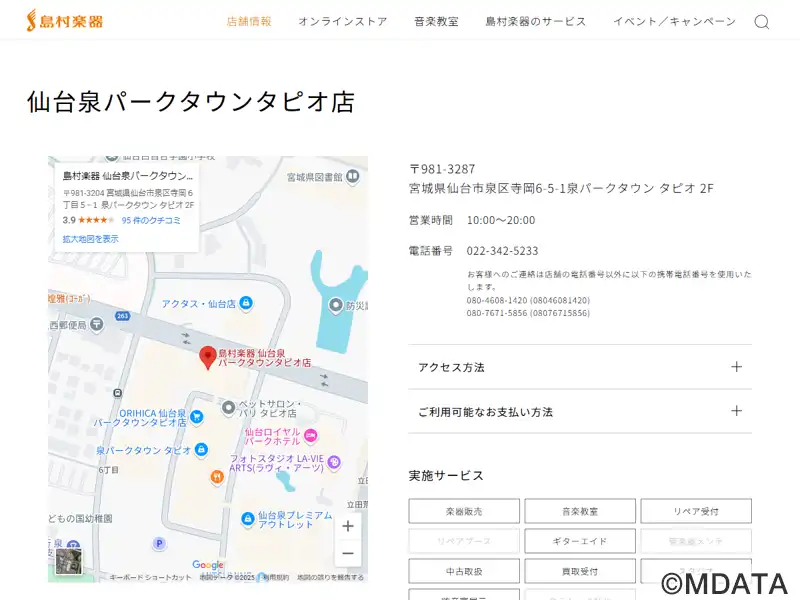The height and width of the screenshot is (600, 800).
Task: Open the 95 件のクチコミ reviews link
Action: pyautogui.click(x=151, y=220)
